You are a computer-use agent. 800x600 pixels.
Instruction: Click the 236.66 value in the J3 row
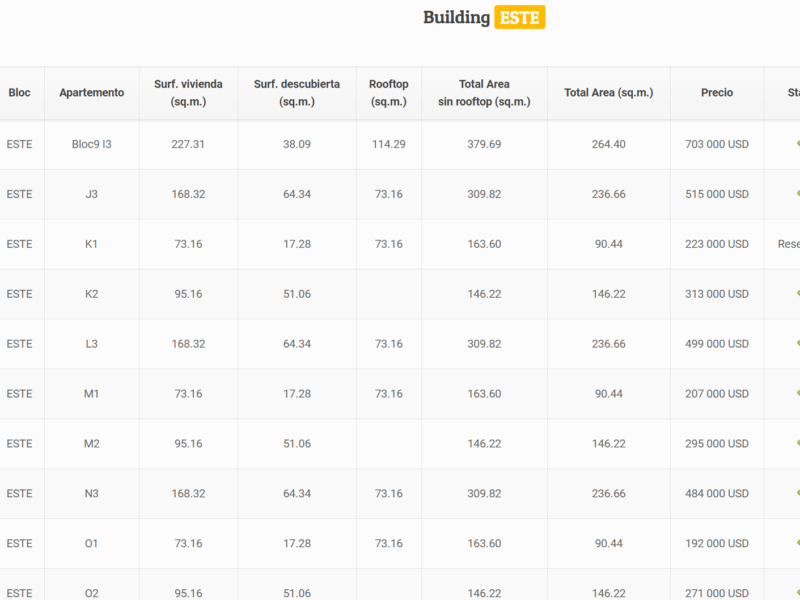(x=609, y=194)
